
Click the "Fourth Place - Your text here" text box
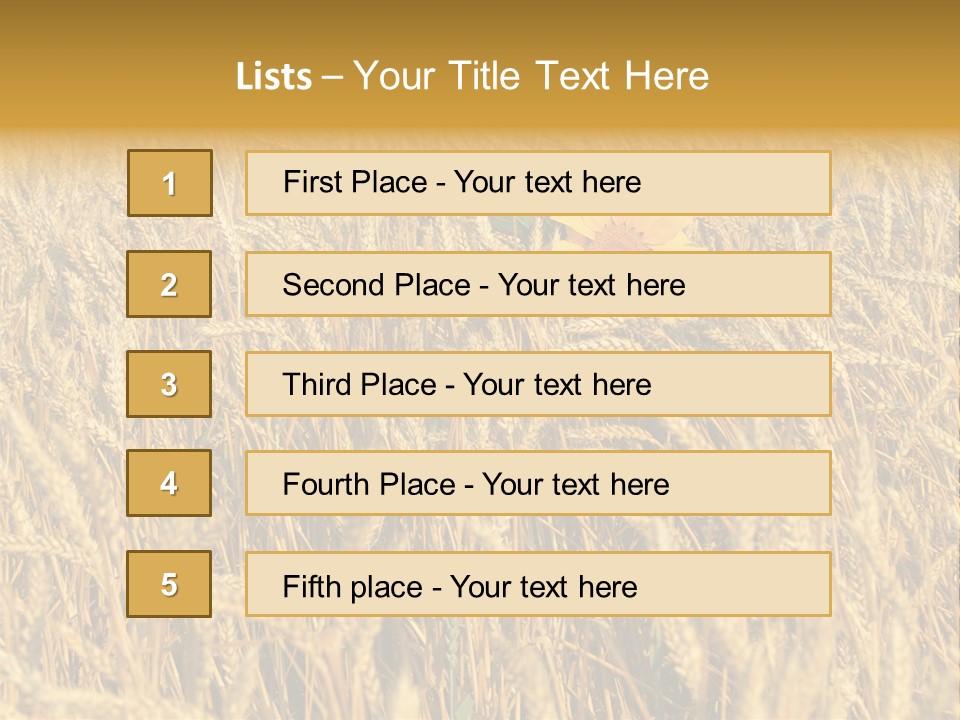538,483
